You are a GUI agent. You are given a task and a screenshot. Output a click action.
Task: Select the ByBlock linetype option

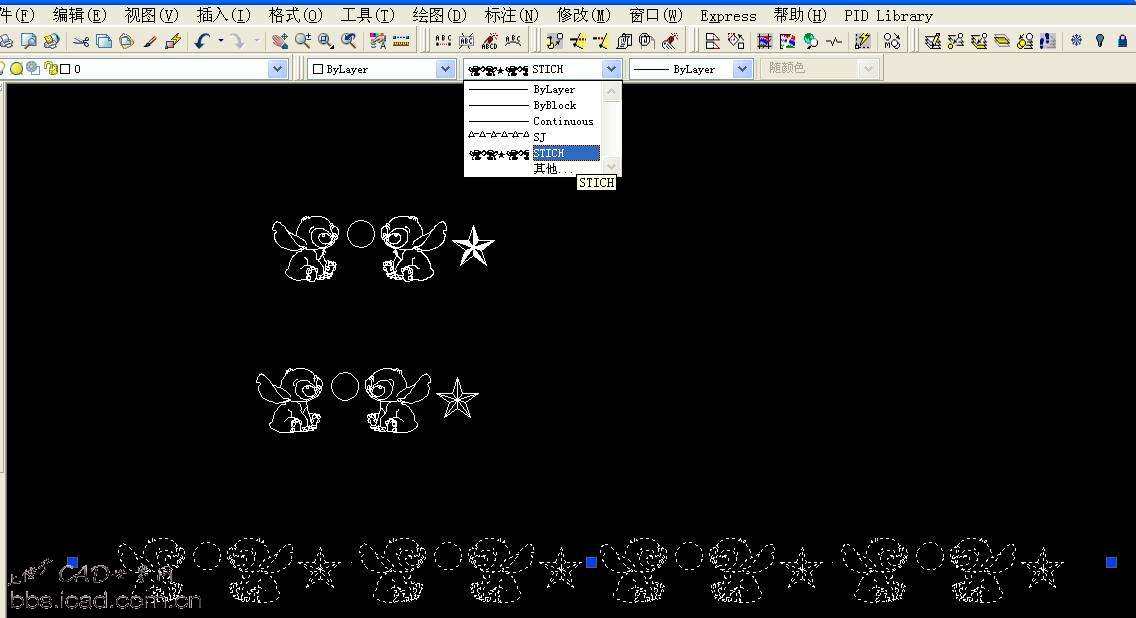click(534, 105)
